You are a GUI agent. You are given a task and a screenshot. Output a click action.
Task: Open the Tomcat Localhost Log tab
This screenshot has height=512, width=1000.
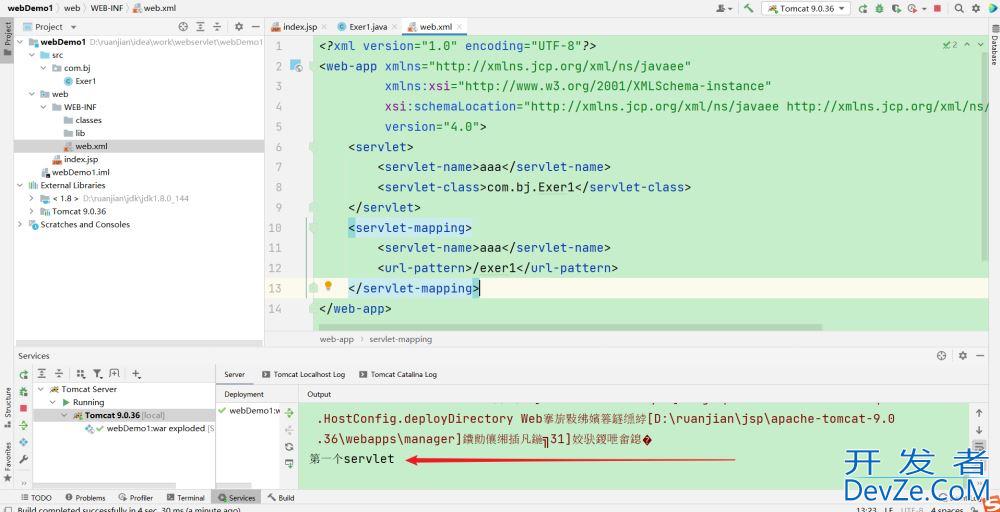pyautogui.click(x=304, y=374)
